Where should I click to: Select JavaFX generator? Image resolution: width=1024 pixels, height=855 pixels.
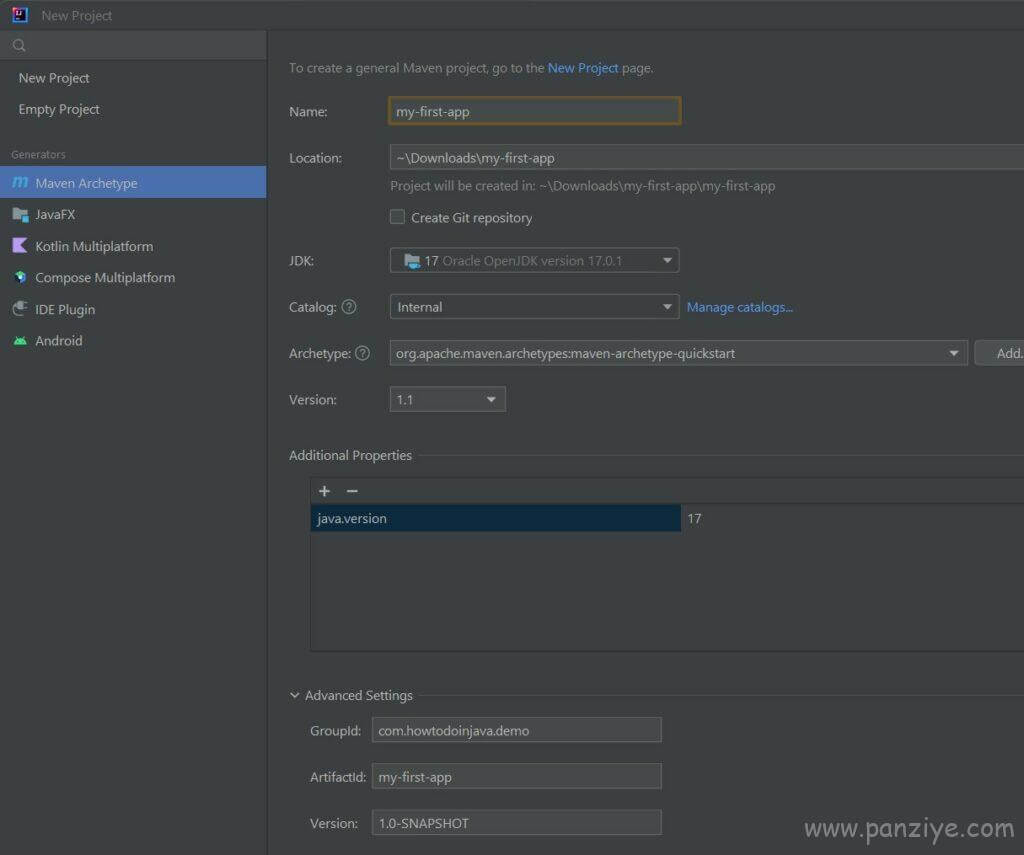[133, 214]
